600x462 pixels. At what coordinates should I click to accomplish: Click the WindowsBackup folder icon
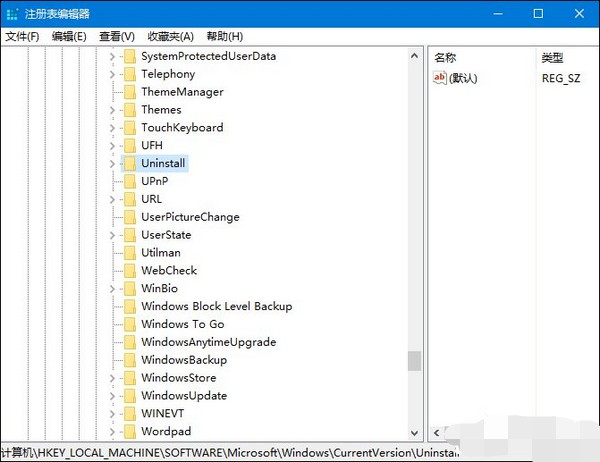click(130, 360)
